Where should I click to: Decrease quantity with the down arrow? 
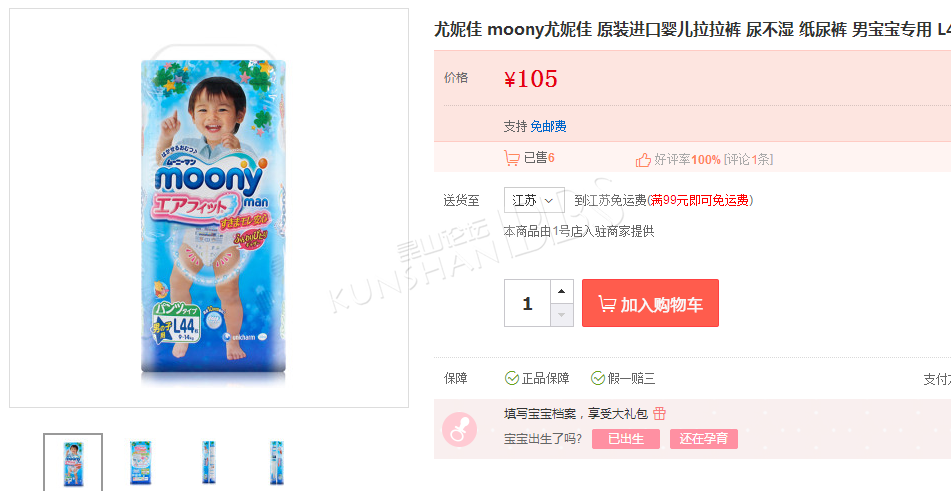[562, 315]
